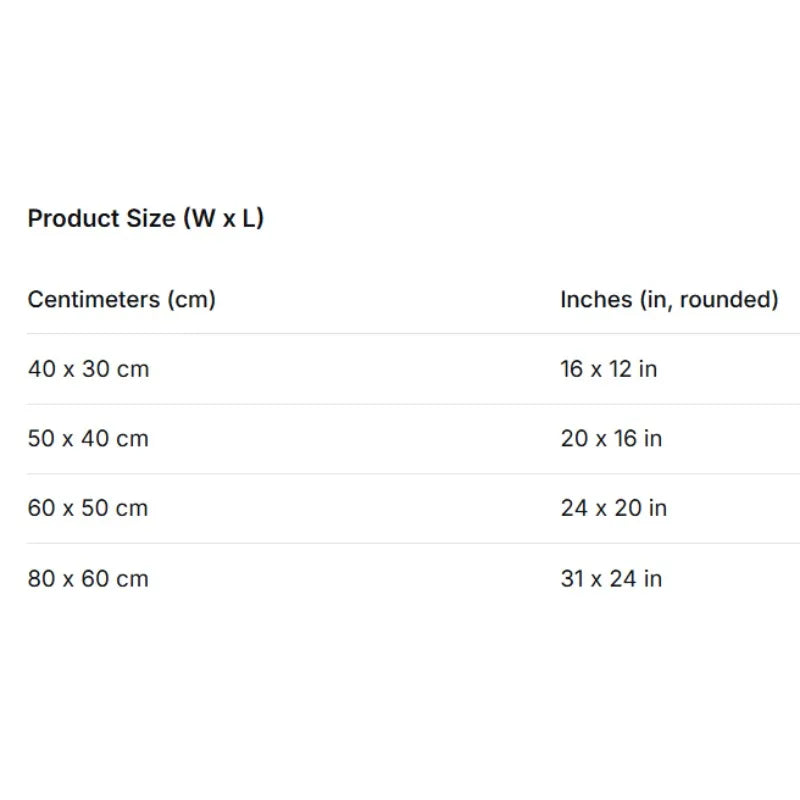The height and width of the screenshot is (800, 800).
Task: Click the 80 x 60 cm cell
Action: tap(88, 578)
